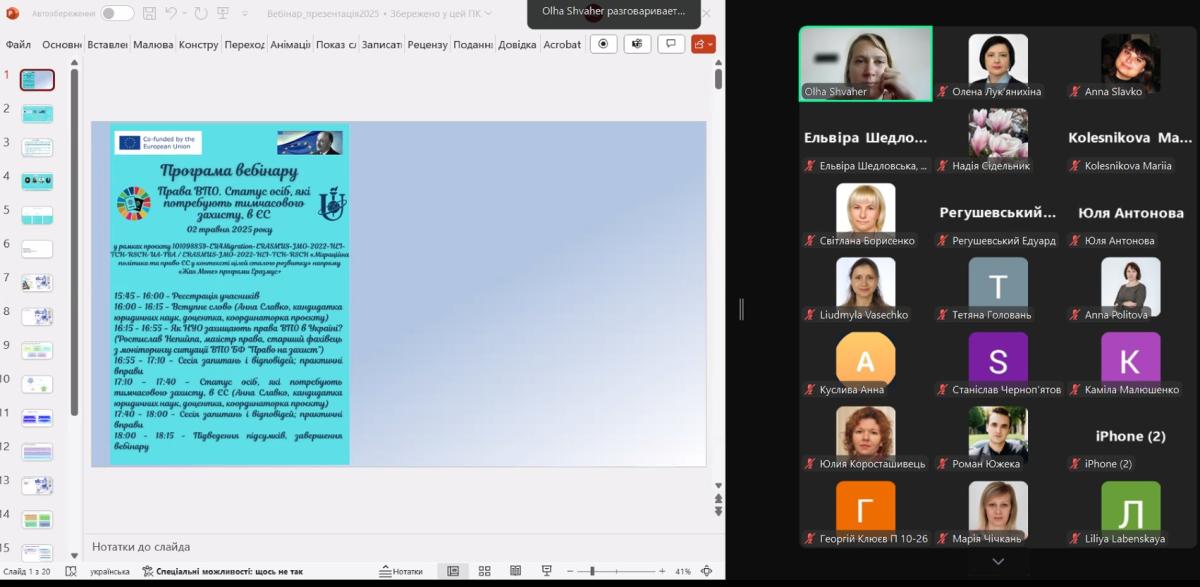Click into the Нотатки до слайда notes field
The image size is (1200, 587).
399,547
